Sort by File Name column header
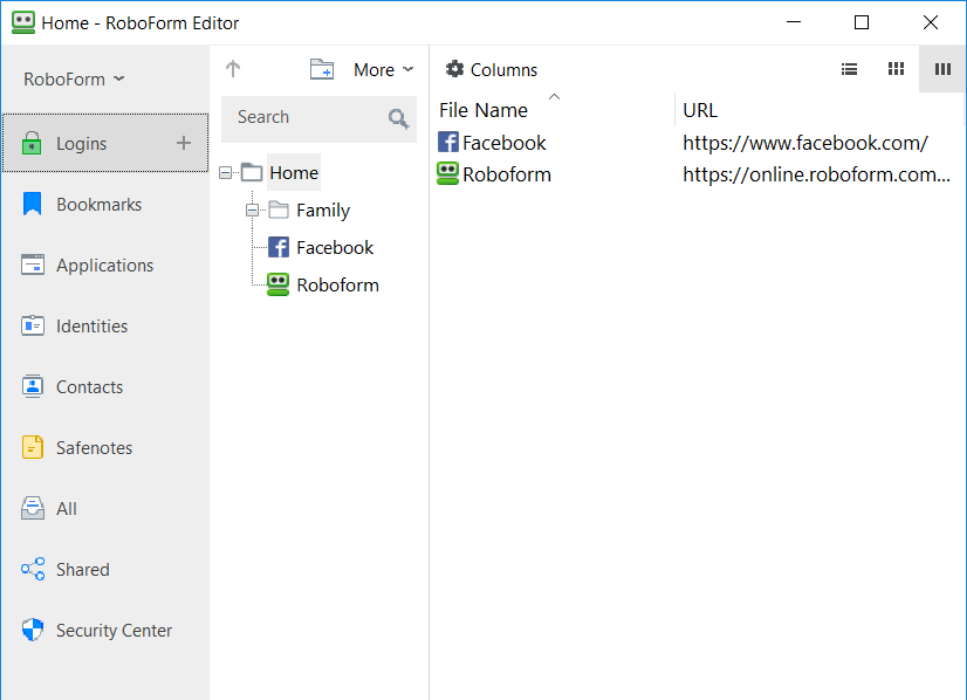967x700 pixels. pos(483,110)
